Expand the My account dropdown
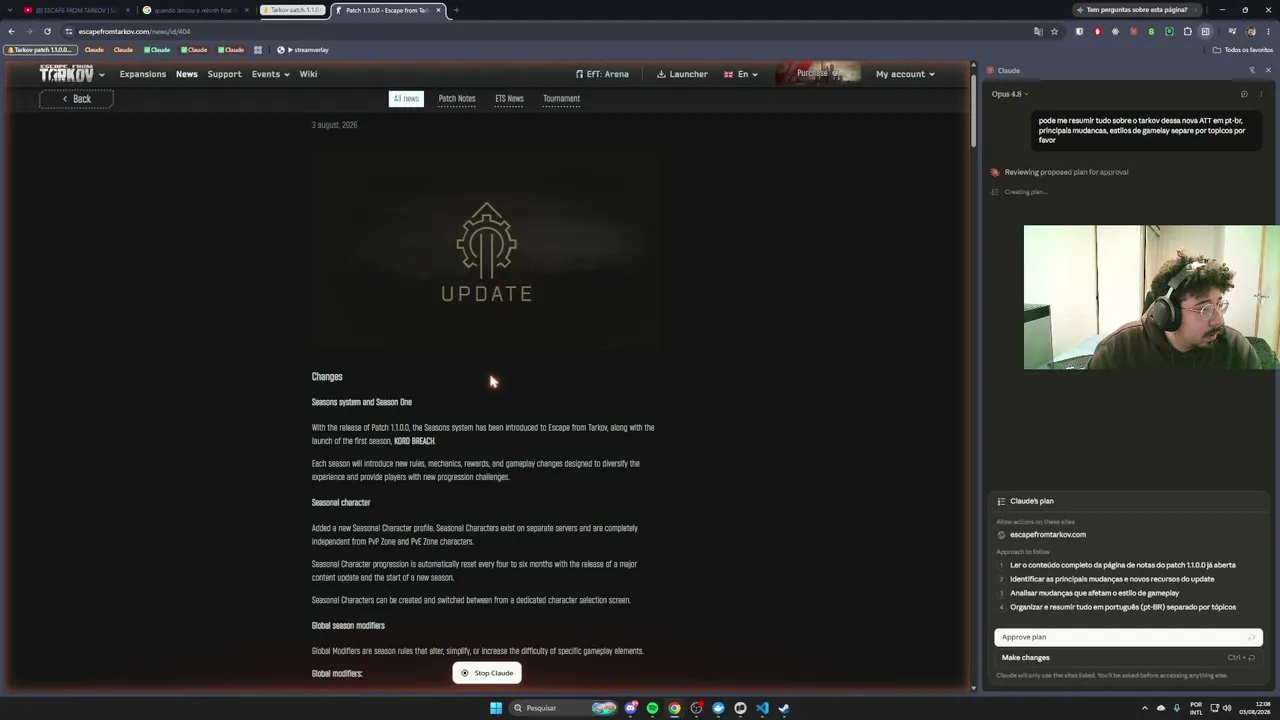 pyautogui.click(x=905, y=74)
